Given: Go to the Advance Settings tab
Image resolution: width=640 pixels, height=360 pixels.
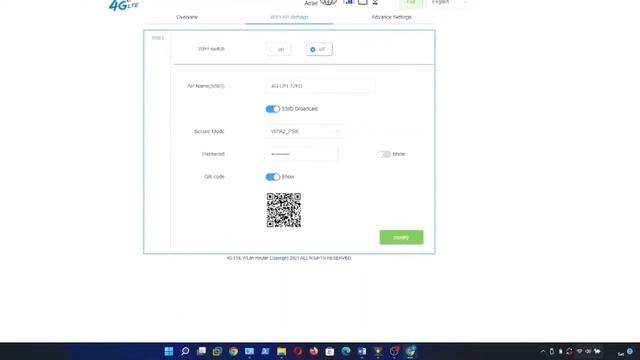Looking at the screenshot, I should coord(391,17).
